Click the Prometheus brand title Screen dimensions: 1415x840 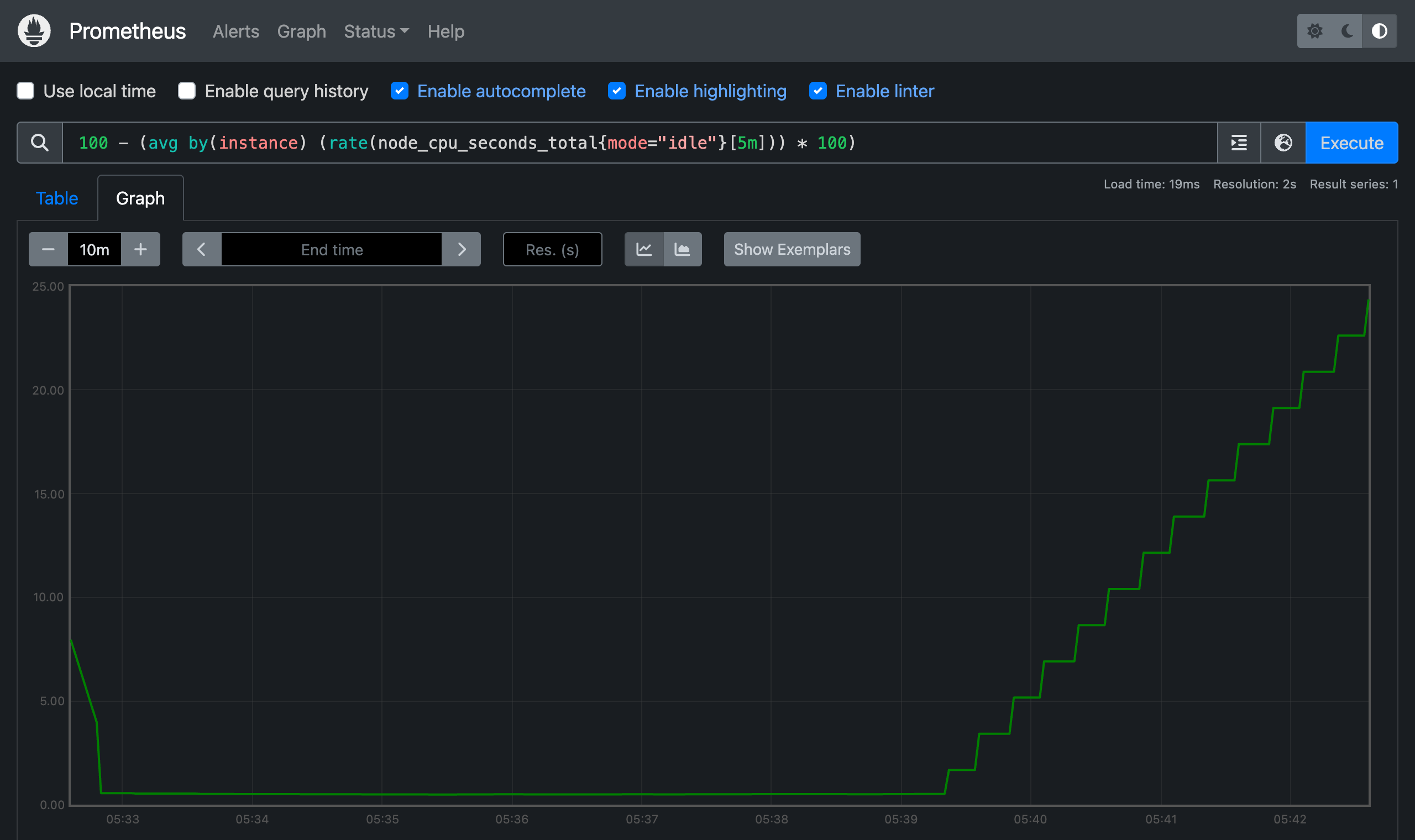tap(127, 31)
